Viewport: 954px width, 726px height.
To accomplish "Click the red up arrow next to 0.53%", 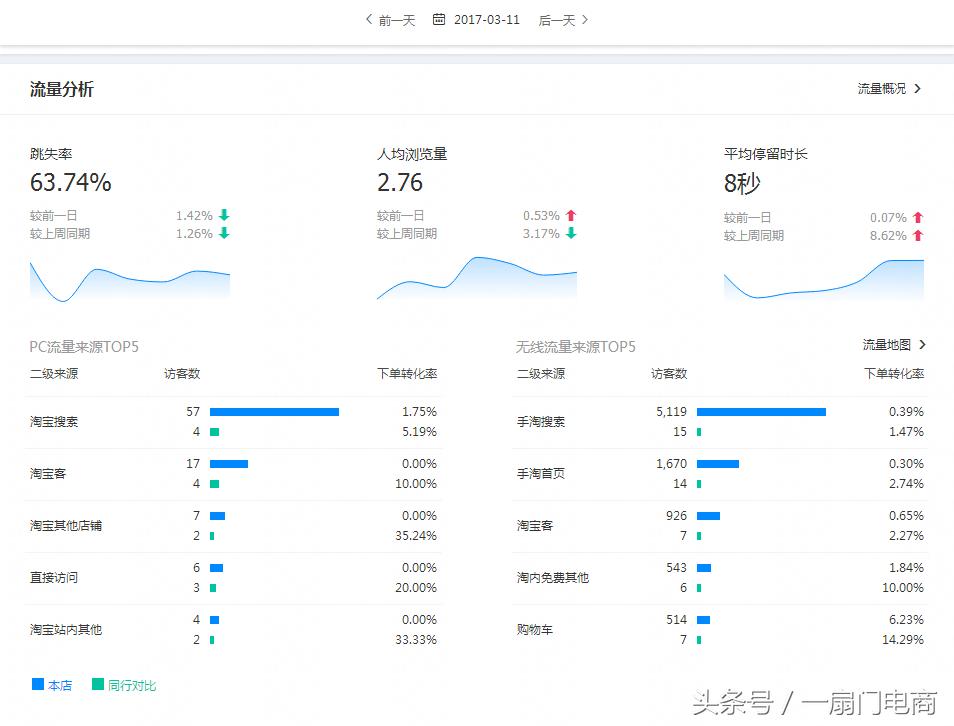I will click(x=571, y=215).
